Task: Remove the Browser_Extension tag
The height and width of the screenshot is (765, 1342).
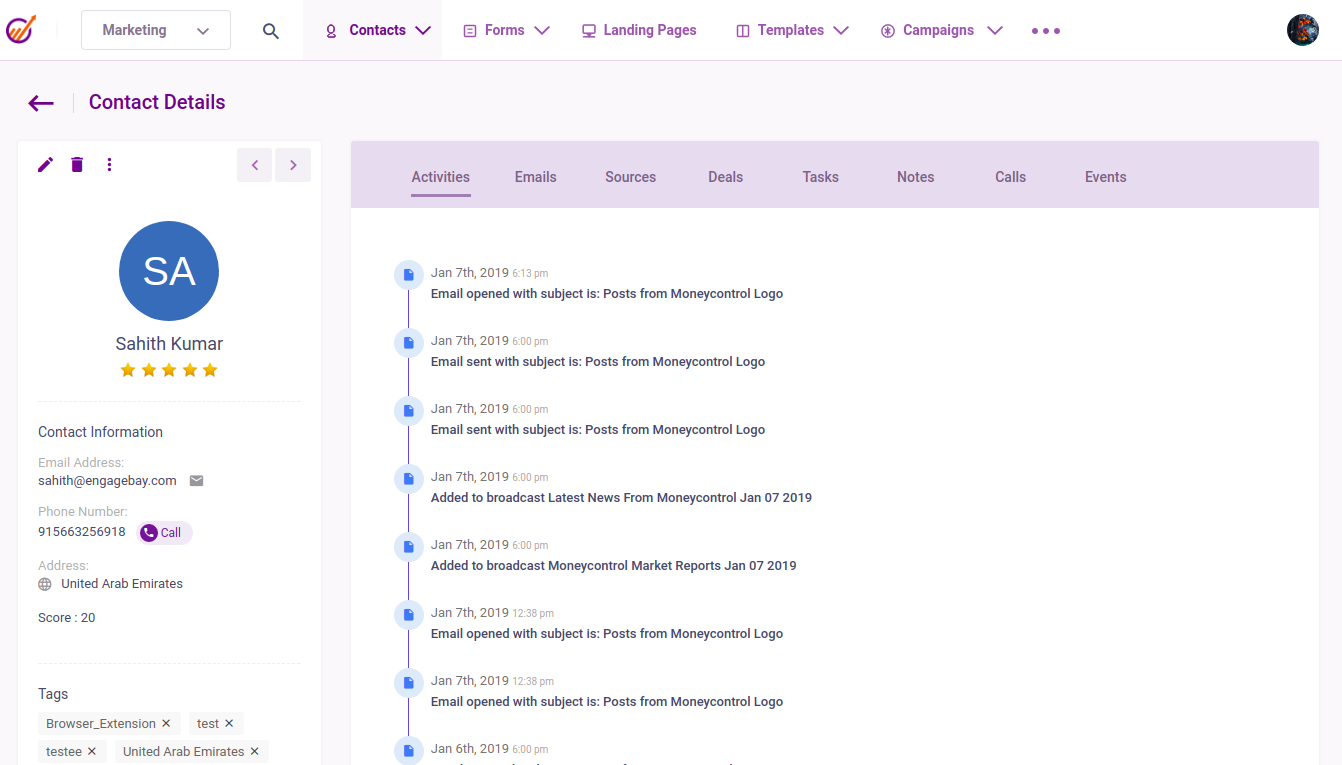Action: [167, 723]
